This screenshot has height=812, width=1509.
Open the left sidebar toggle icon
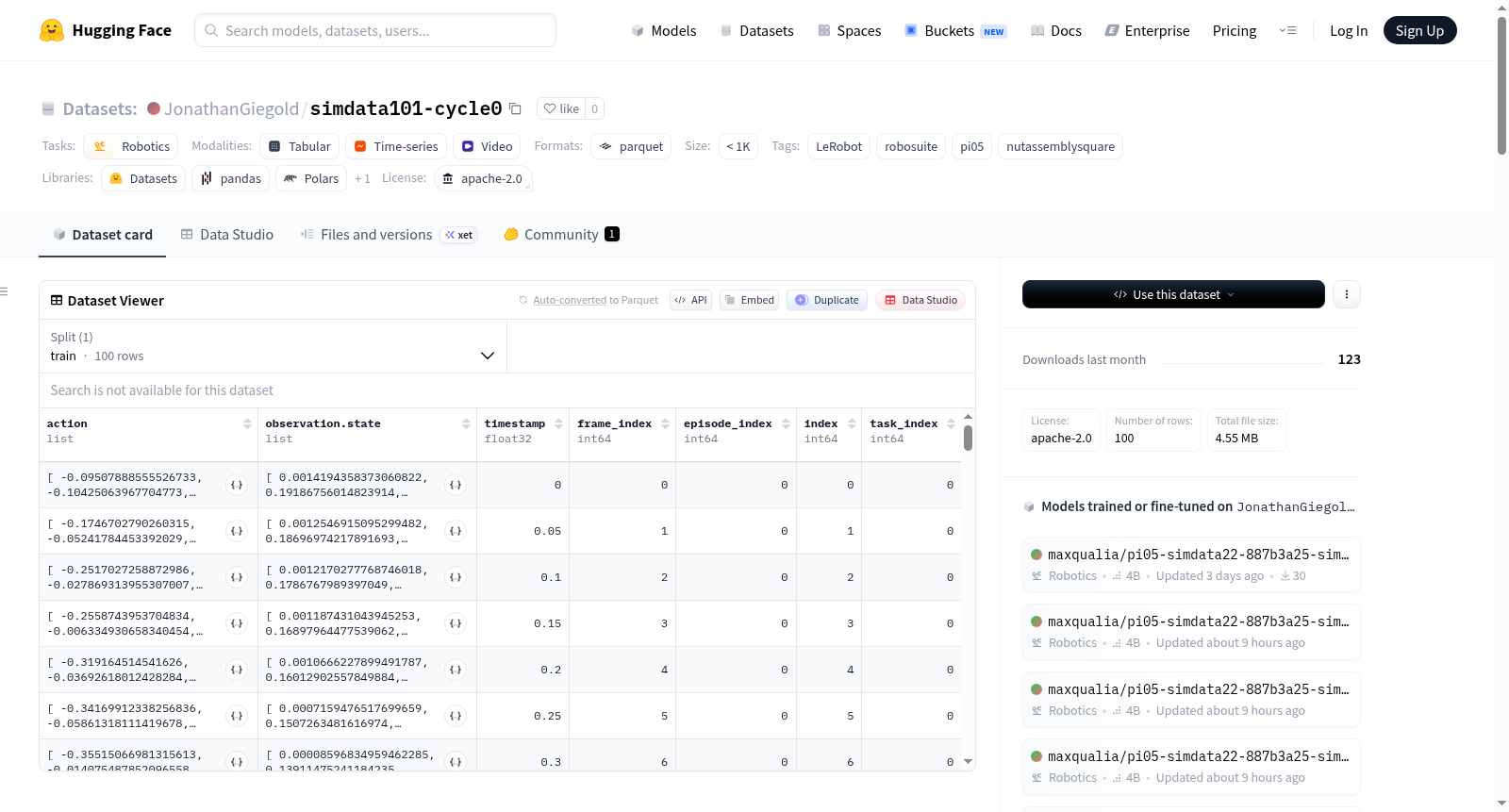point(5,291)
